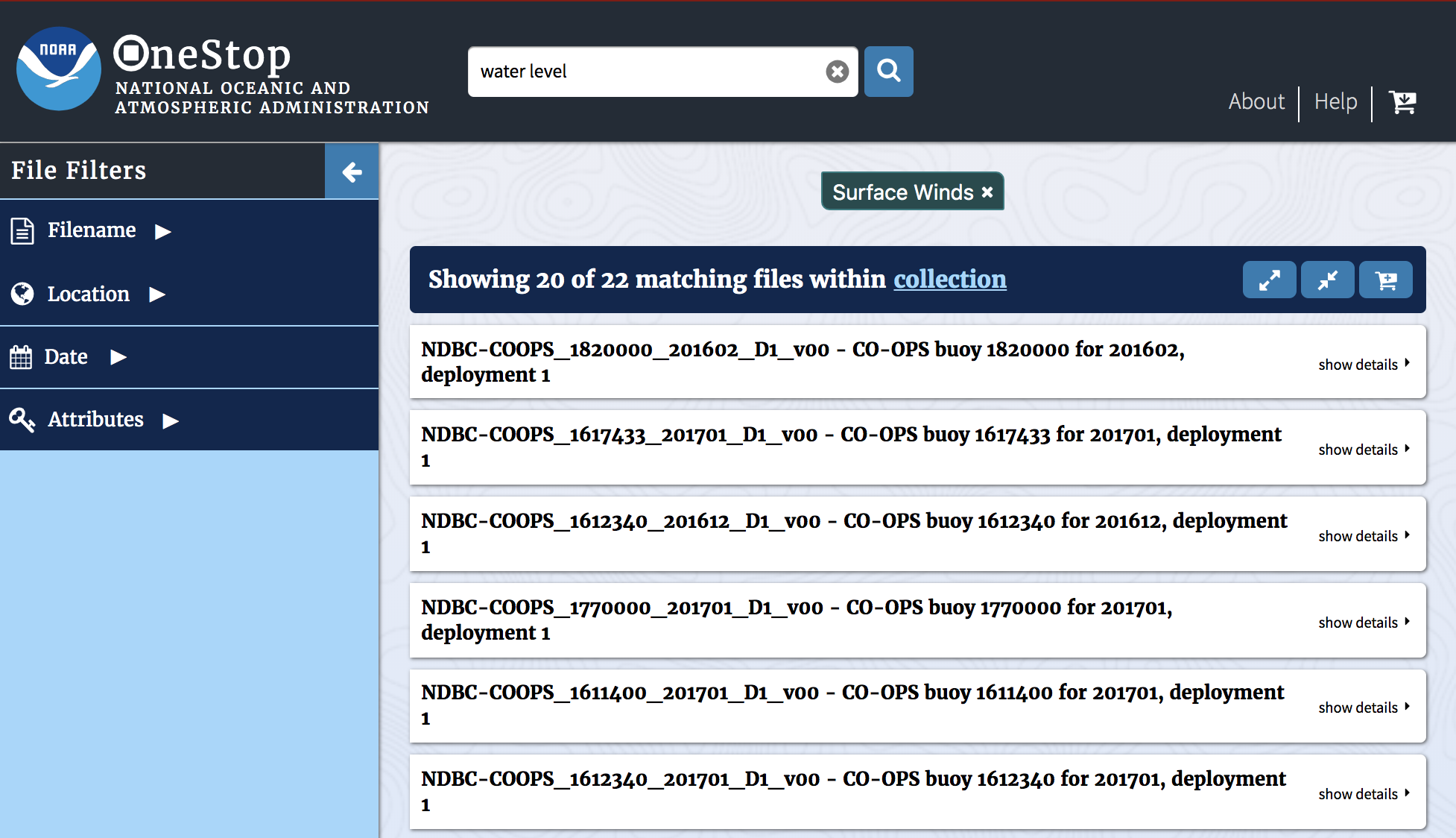Click the Surface Winds chip label
This screenshot has height=838, width=1456.
[x=903, y=192]
